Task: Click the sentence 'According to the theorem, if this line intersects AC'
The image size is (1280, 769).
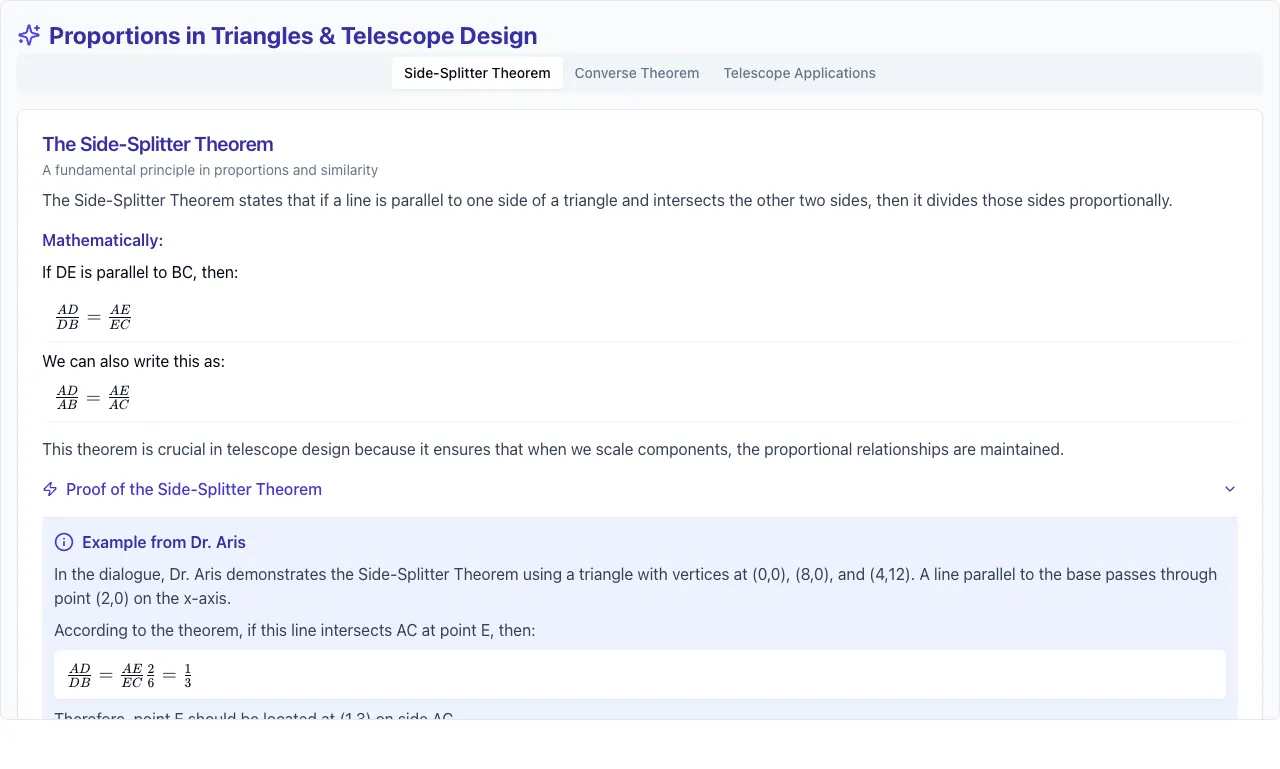Action: [x=295, y=630]
